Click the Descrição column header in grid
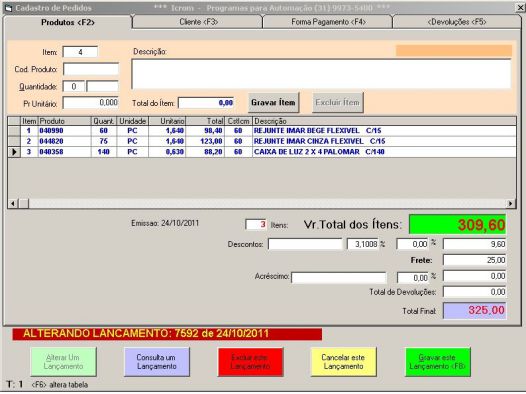 [x=384, y=121]
